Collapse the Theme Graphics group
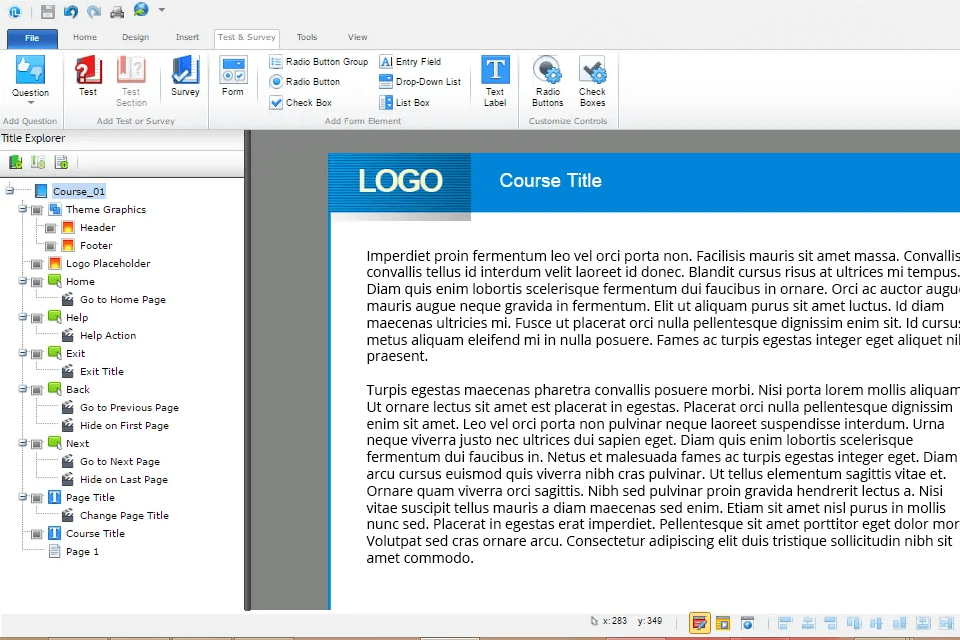This screenshot has height=640, width=960. (x=23, y=209)
